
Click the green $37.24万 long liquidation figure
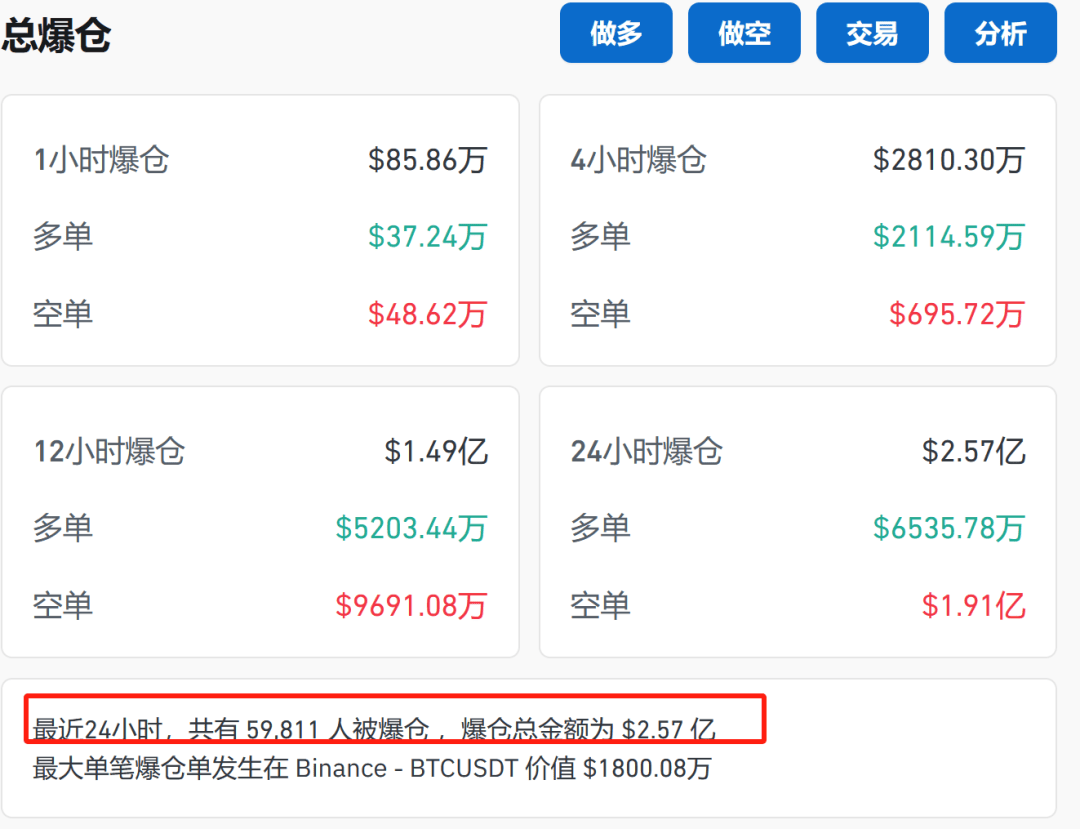tap(429, 237)
